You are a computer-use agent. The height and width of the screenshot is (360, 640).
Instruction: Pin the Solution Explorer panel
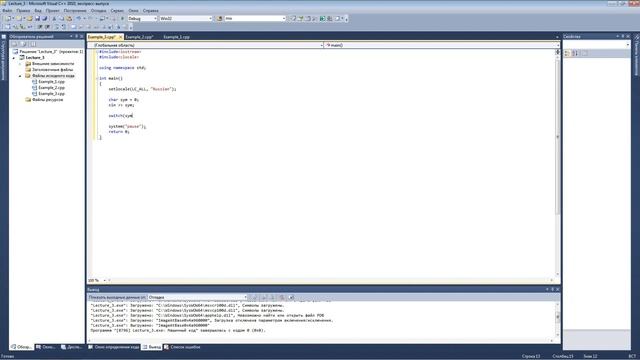(x=76, y=36)
